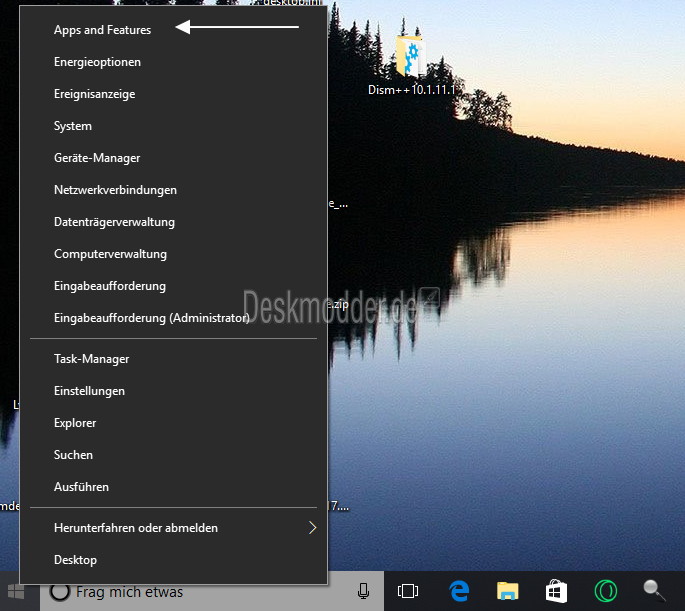
Task: Open File Explorer taskbar icon
Action: click(508, 592)
